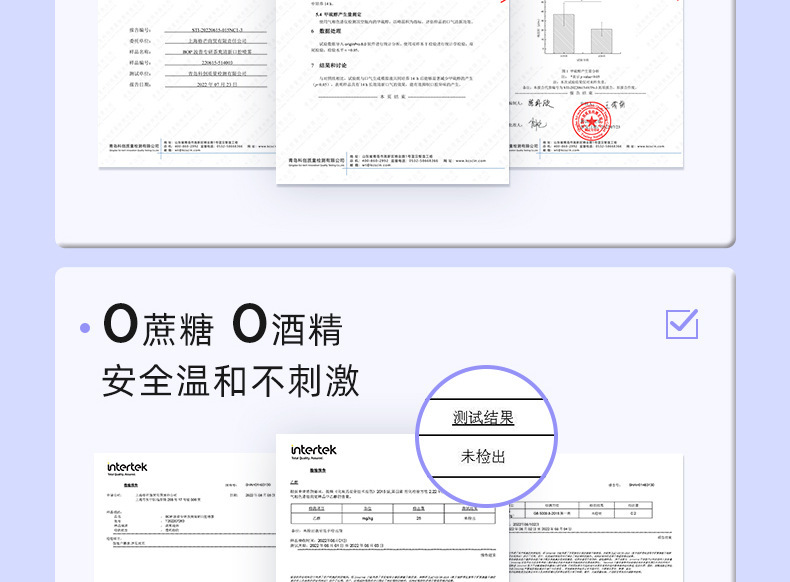Click the Intertek logo on left report
The height and width of the screenshot is (582, 790).
[x=127, y=468]
